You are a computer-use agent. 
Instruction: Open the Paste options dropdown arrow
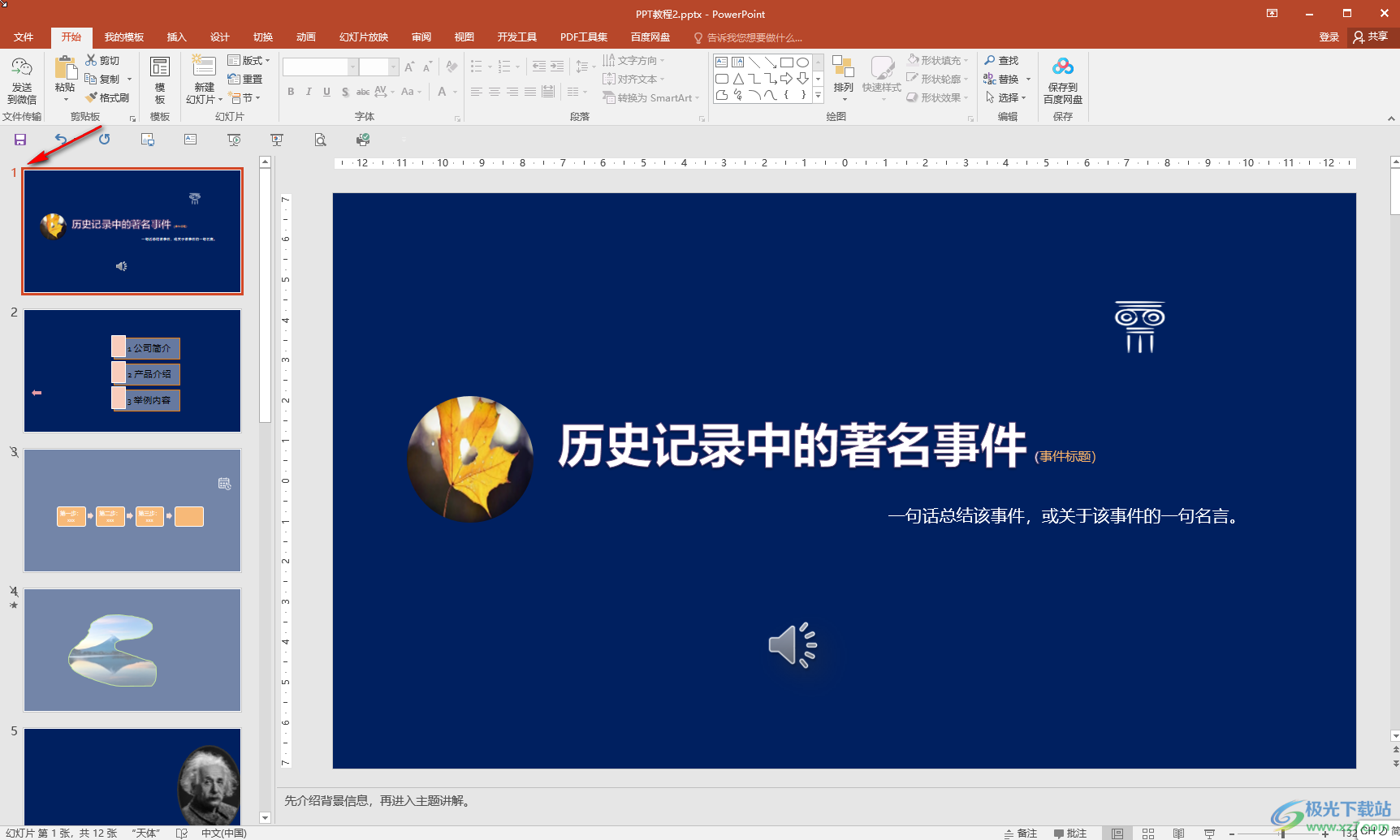pos(65,99)
